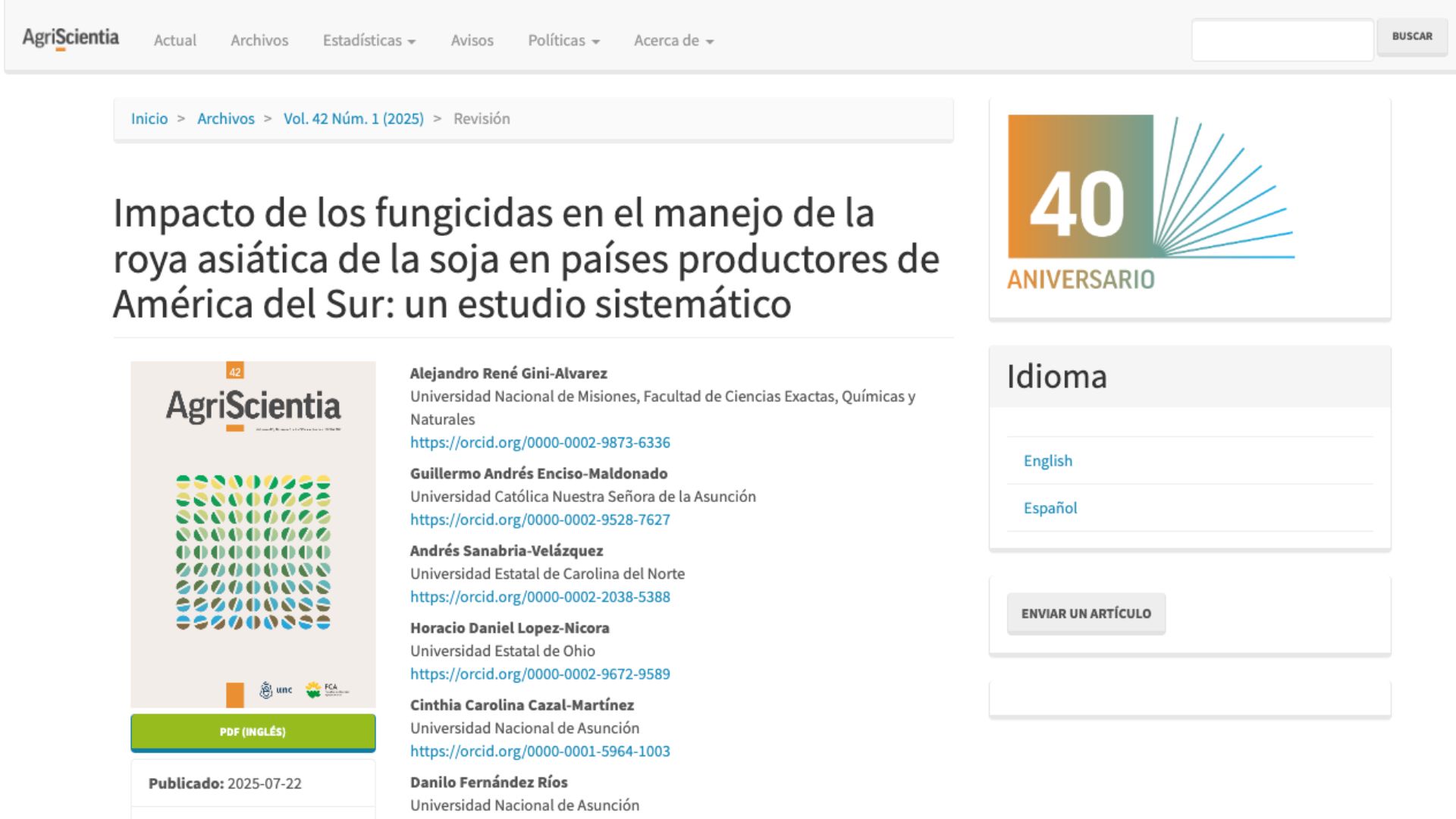
Task: Click the Revisión breadcrumb text
Action: tap(482, 118)
